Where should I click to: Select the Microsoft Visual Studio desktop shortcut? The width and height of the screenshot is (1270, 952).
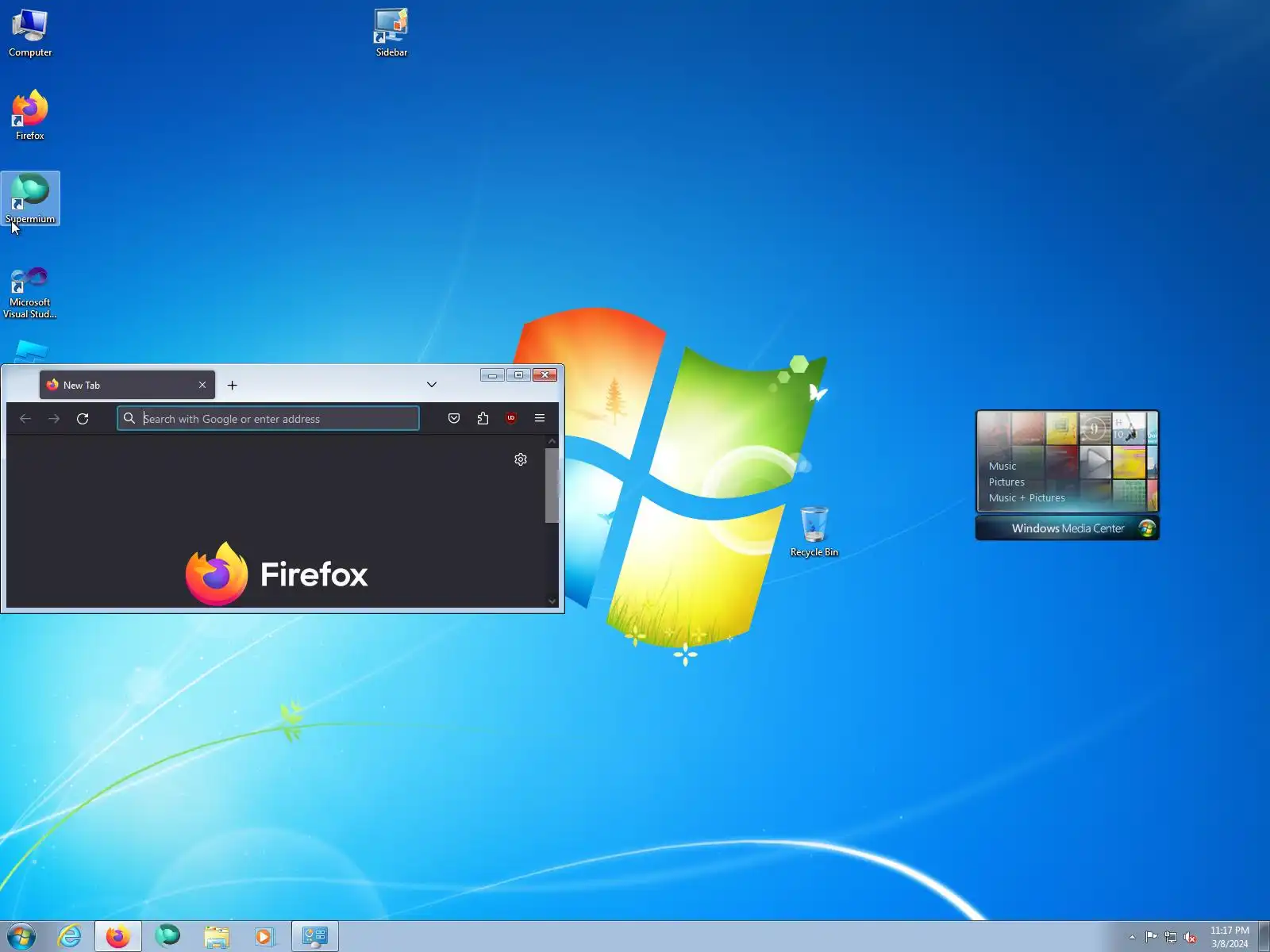(x=30, y=293)
